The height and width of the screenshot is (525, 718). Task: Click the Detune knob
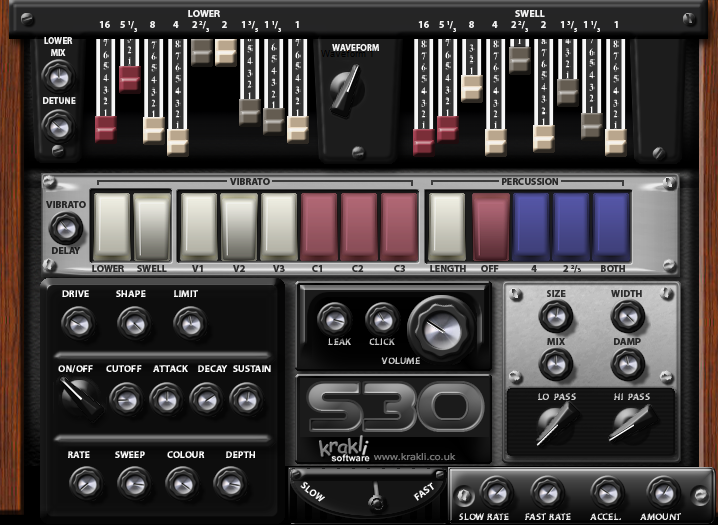[58, 126]
